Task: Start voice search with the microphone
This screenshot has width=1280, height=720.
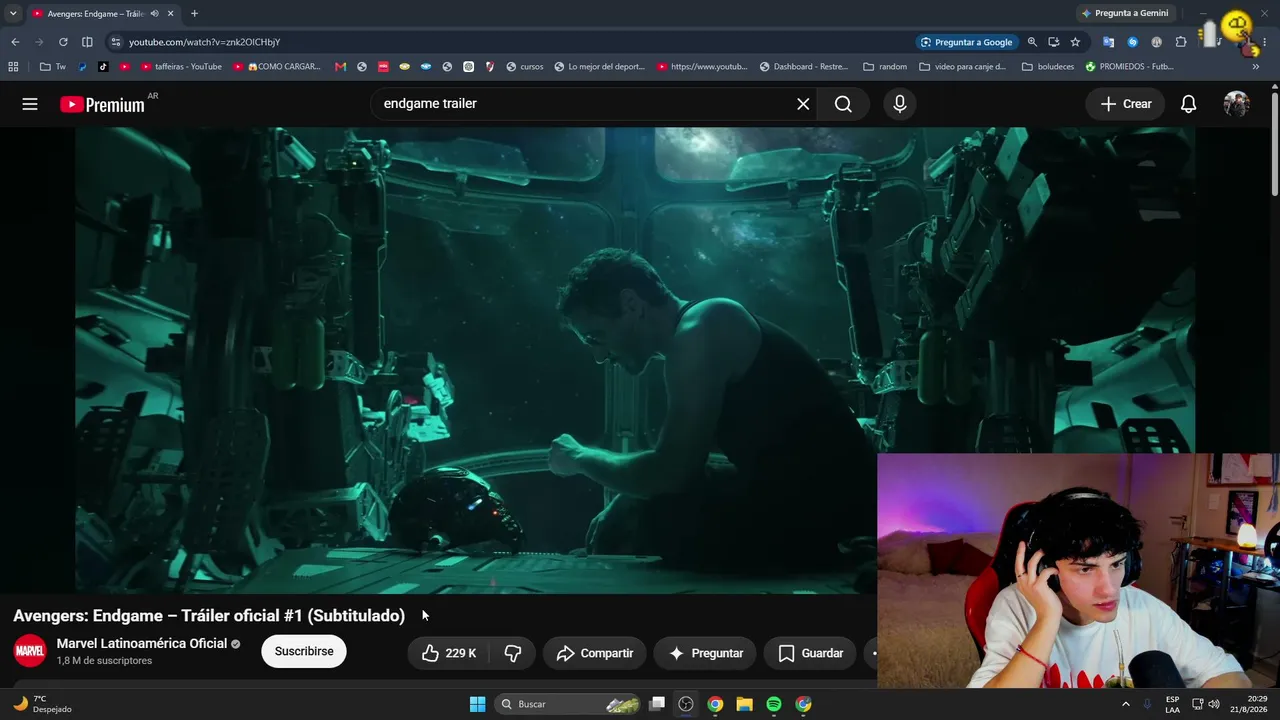Action: (900, 104)
